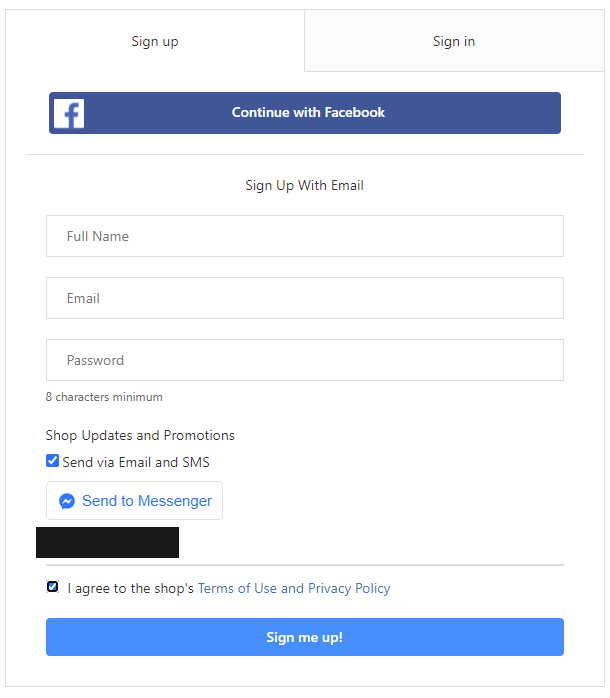Click the Continue with Facebook button text
Screen dimensions: 610x698
click(x=308, y=112)
